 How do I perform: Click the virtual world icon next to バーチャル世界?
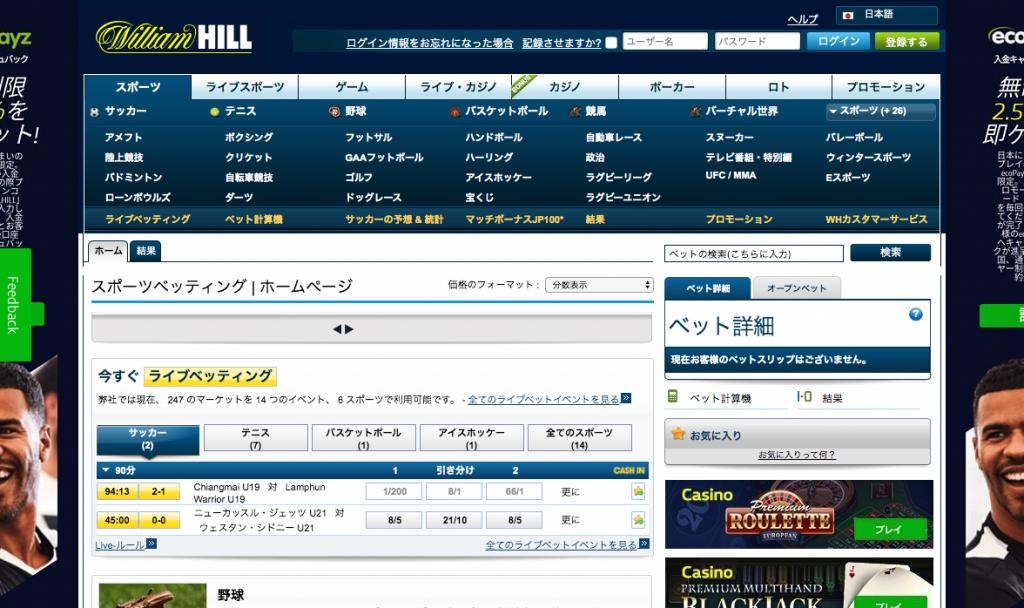[x=696, y=112]
